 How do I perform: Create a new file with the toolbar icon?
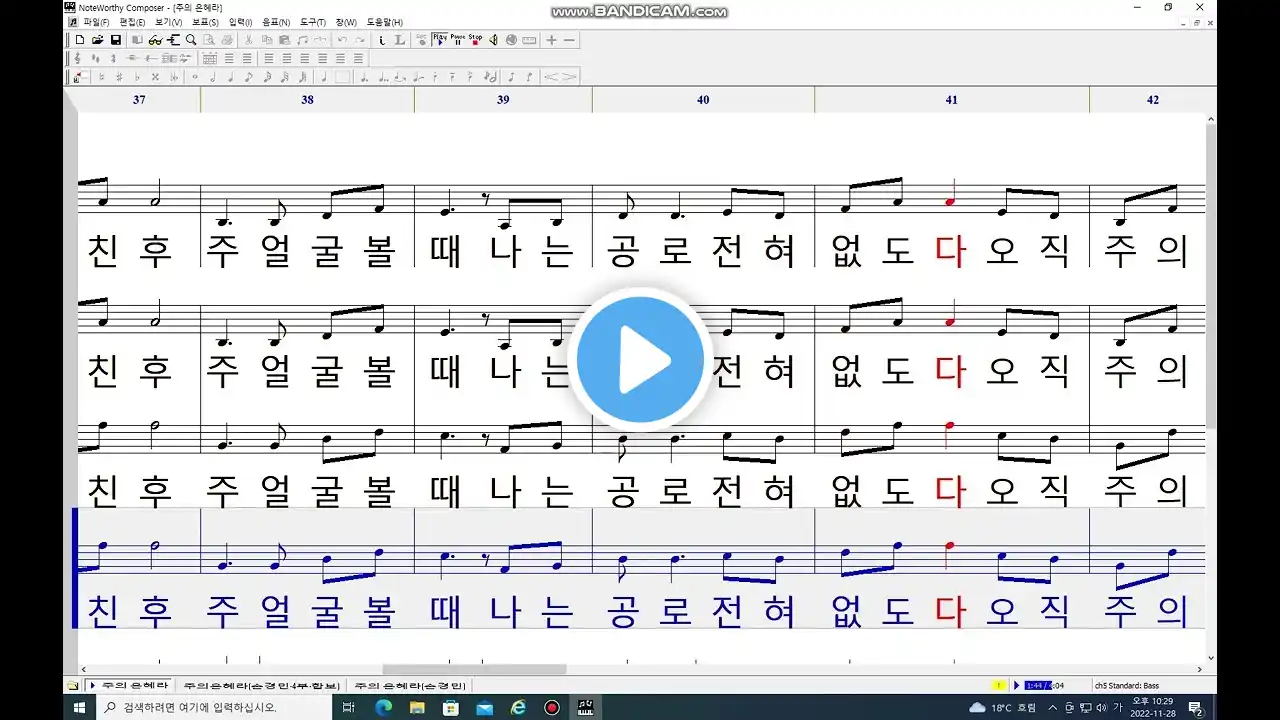(80, 40)
